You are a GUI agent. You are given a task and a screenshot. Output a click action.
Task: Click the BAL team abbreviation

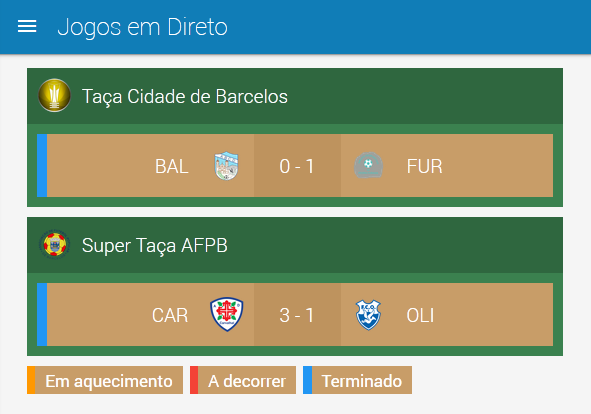pyautogui.click(x=171, y=166)
